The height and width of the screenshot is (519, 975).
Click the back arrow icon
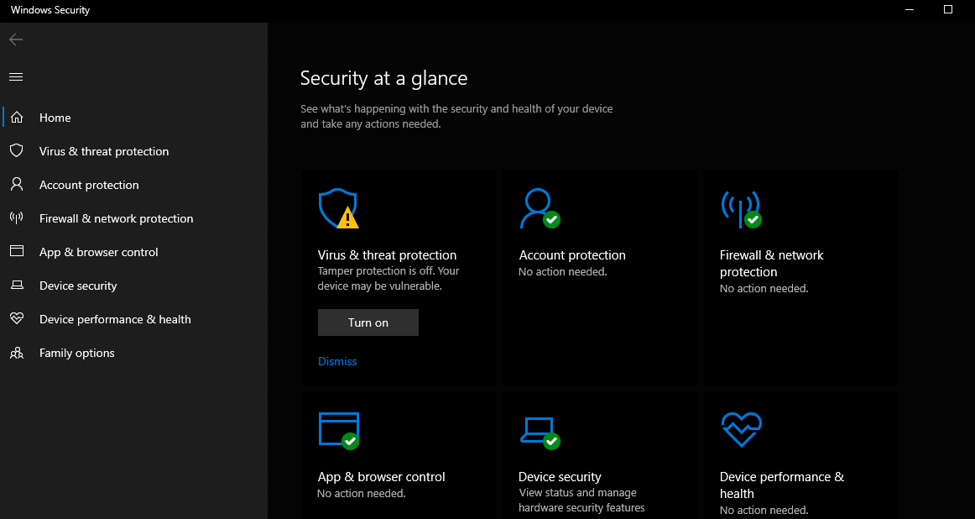16,40
